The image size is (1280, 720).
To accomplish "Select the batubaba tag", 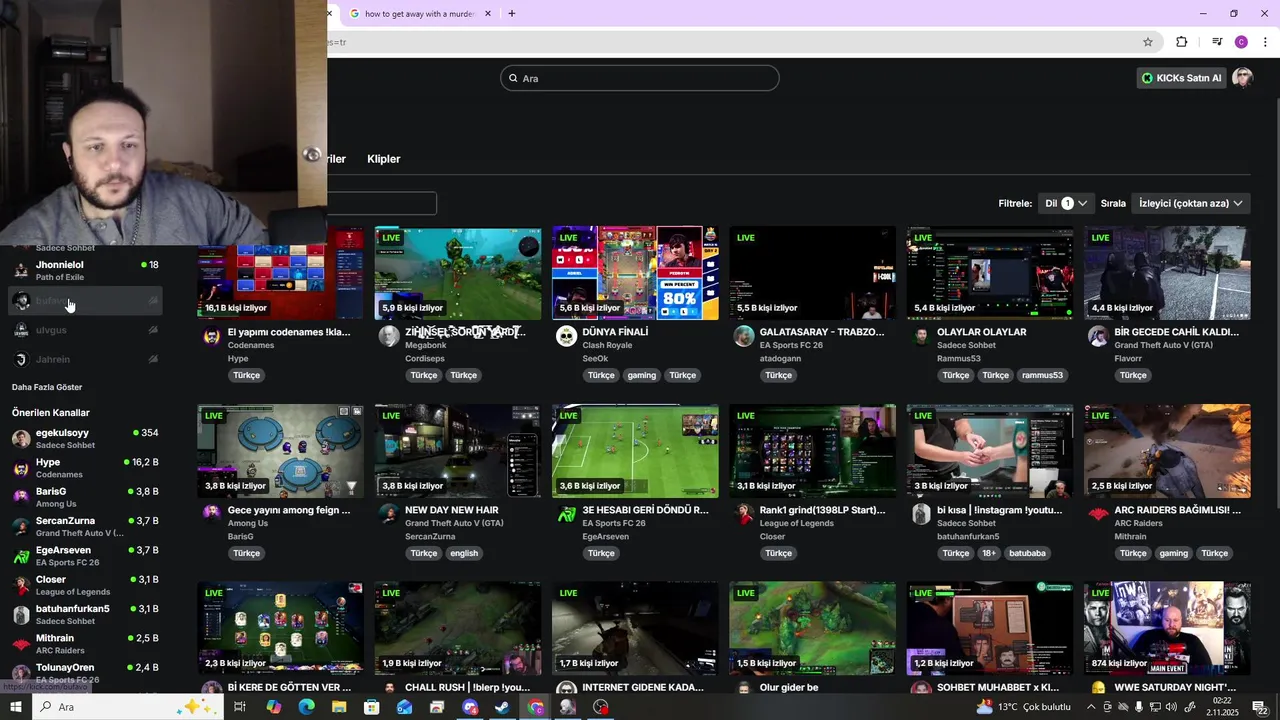I will point(1027,553).
